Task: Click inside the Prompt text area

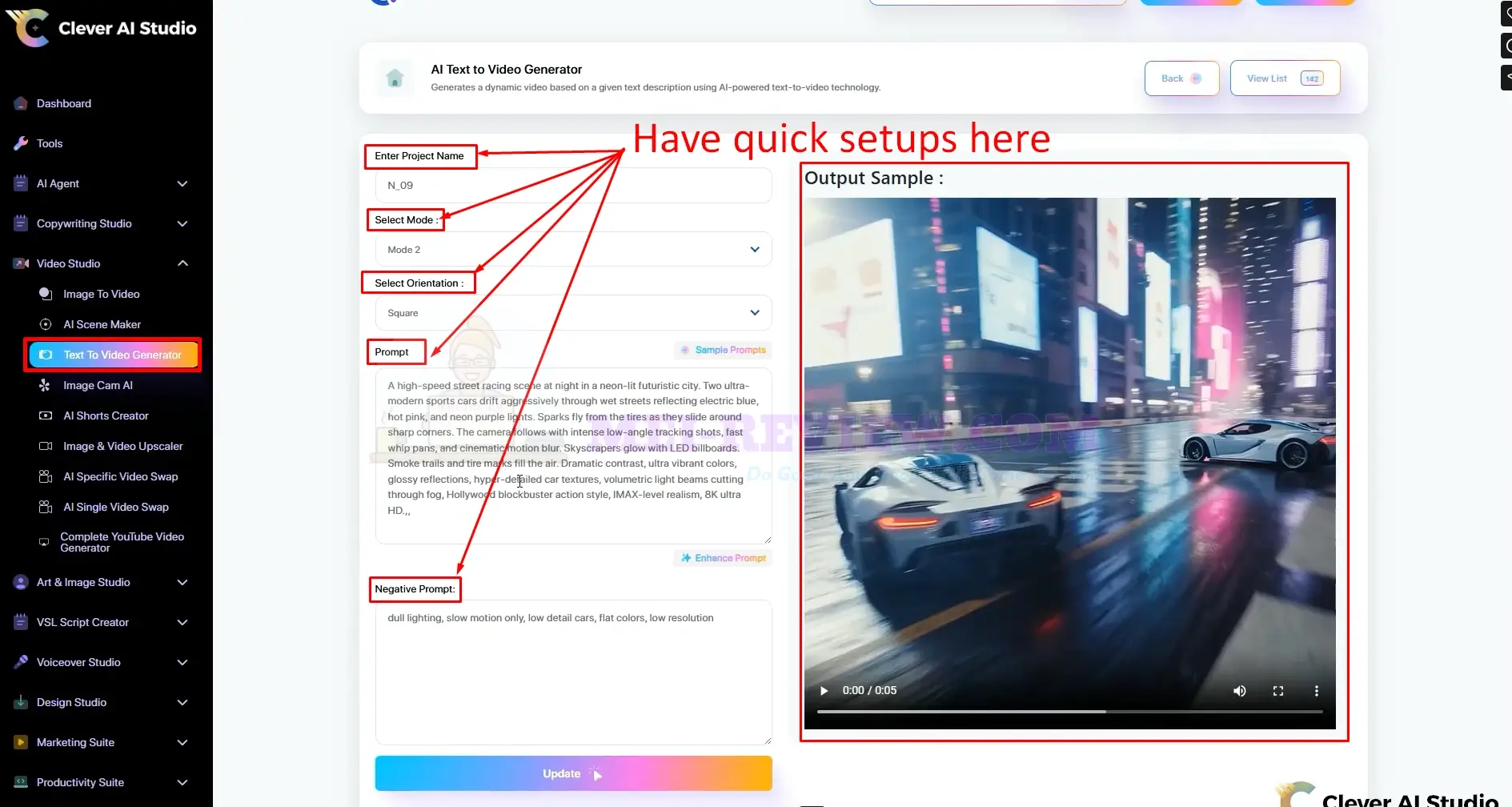Action: tap(573, 456)
